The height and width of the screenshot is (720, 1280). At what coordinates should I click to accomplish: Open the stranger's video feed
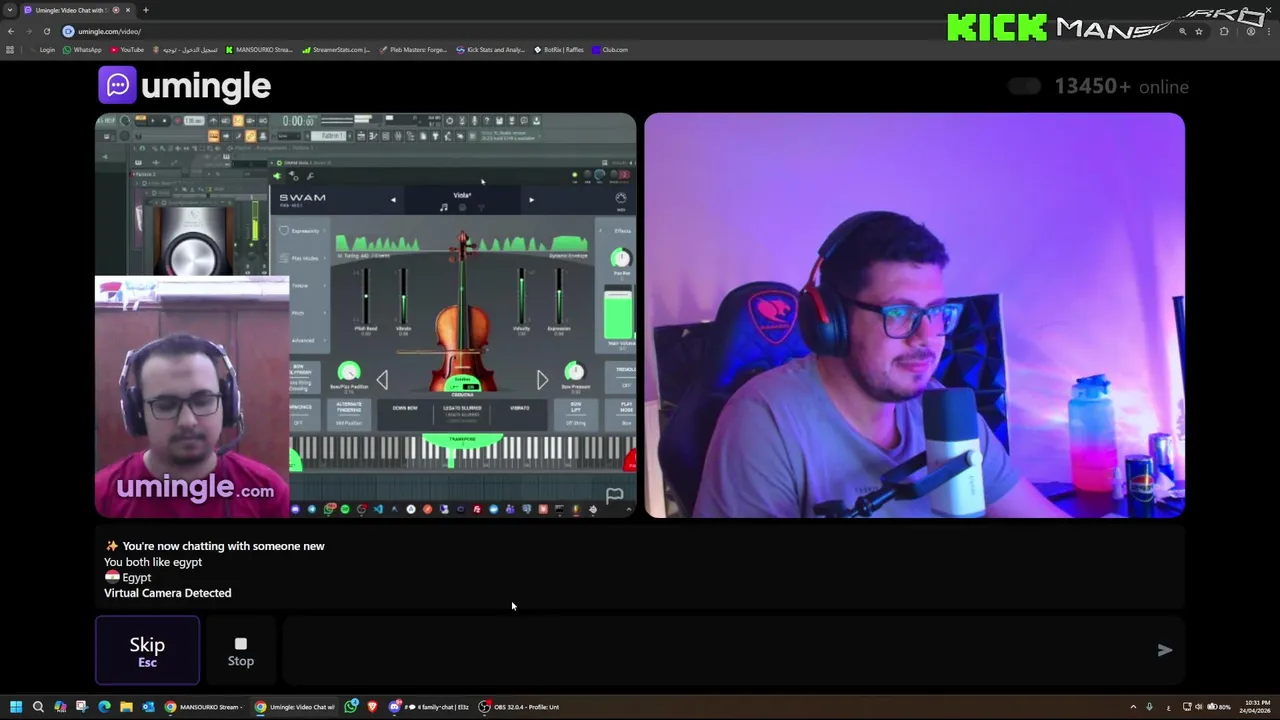click(366, 315)
